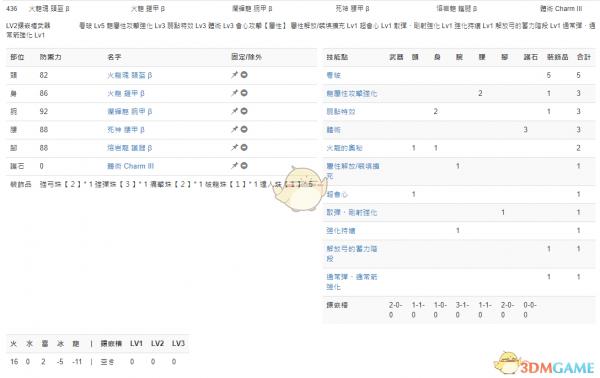The width and height of the screenshot is (600, 378).
Task: Open the 火龍魂 頭盔 β armor link
Action: [x=129, y=75]
